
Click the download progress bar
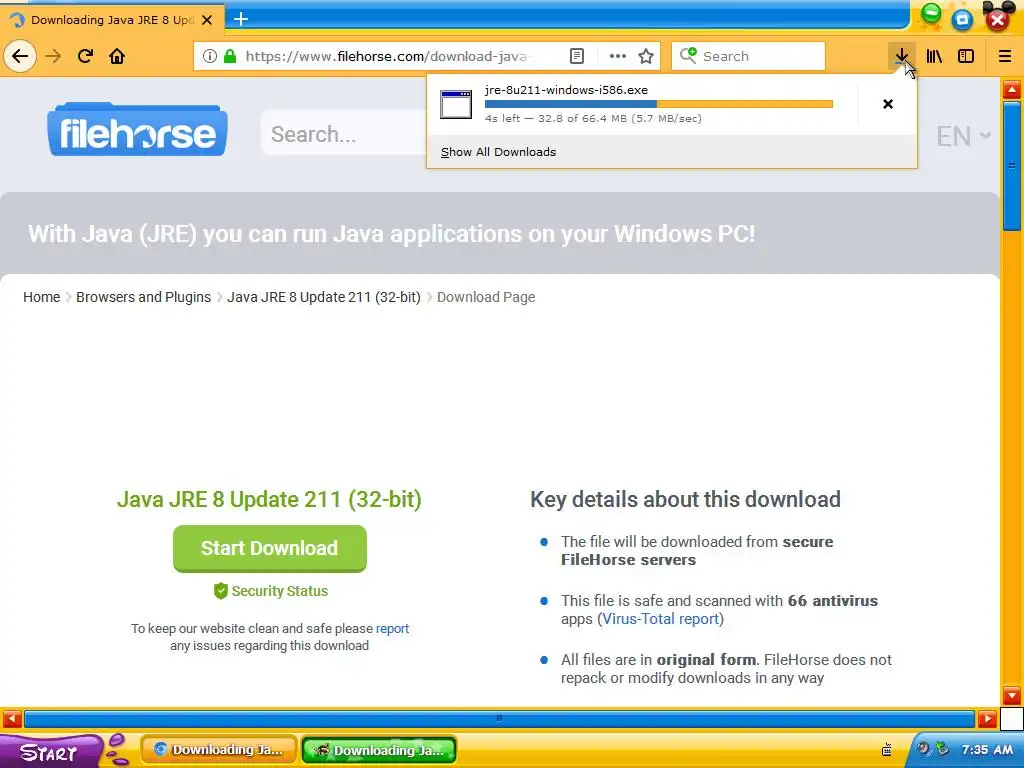tap(658, 104)
